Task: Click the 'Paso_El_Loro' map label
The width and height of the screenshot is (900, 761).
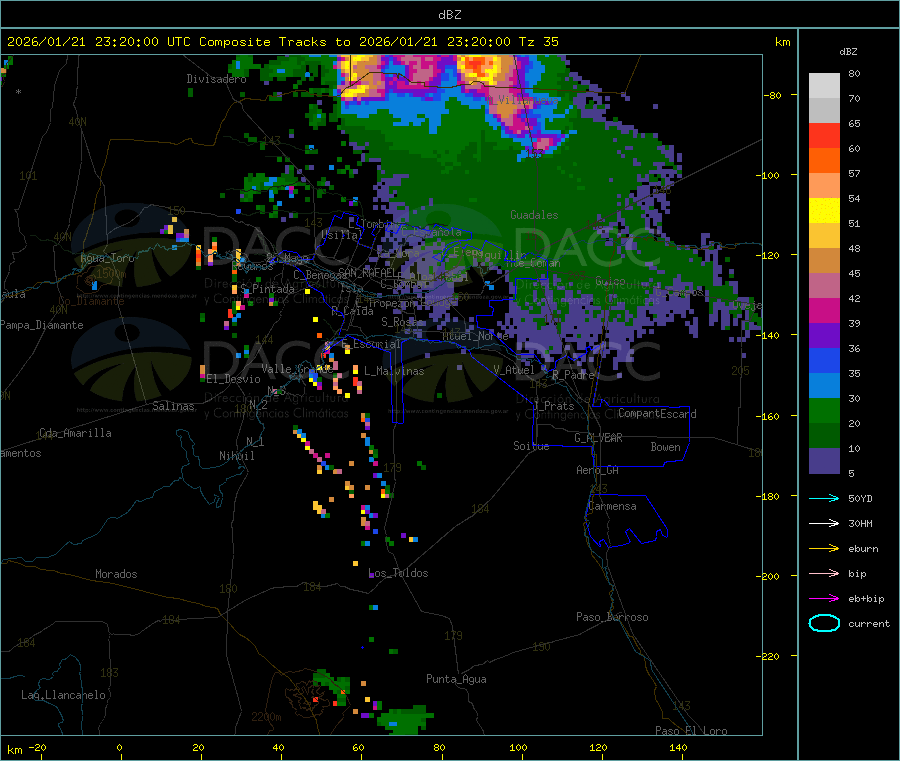Action: (691, 731)
